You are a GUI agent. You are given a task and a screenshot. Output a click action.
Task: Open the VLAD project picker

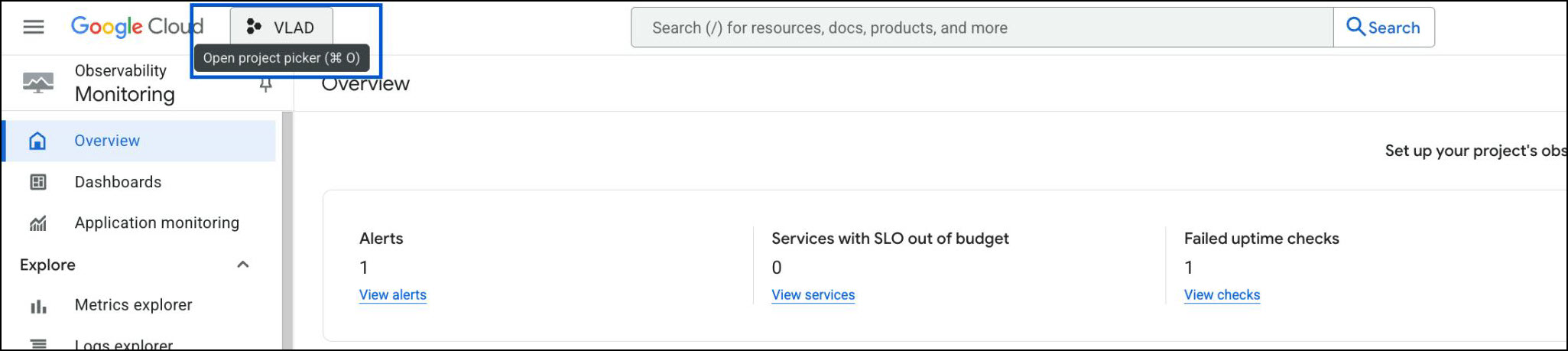[x=281, y=28]
